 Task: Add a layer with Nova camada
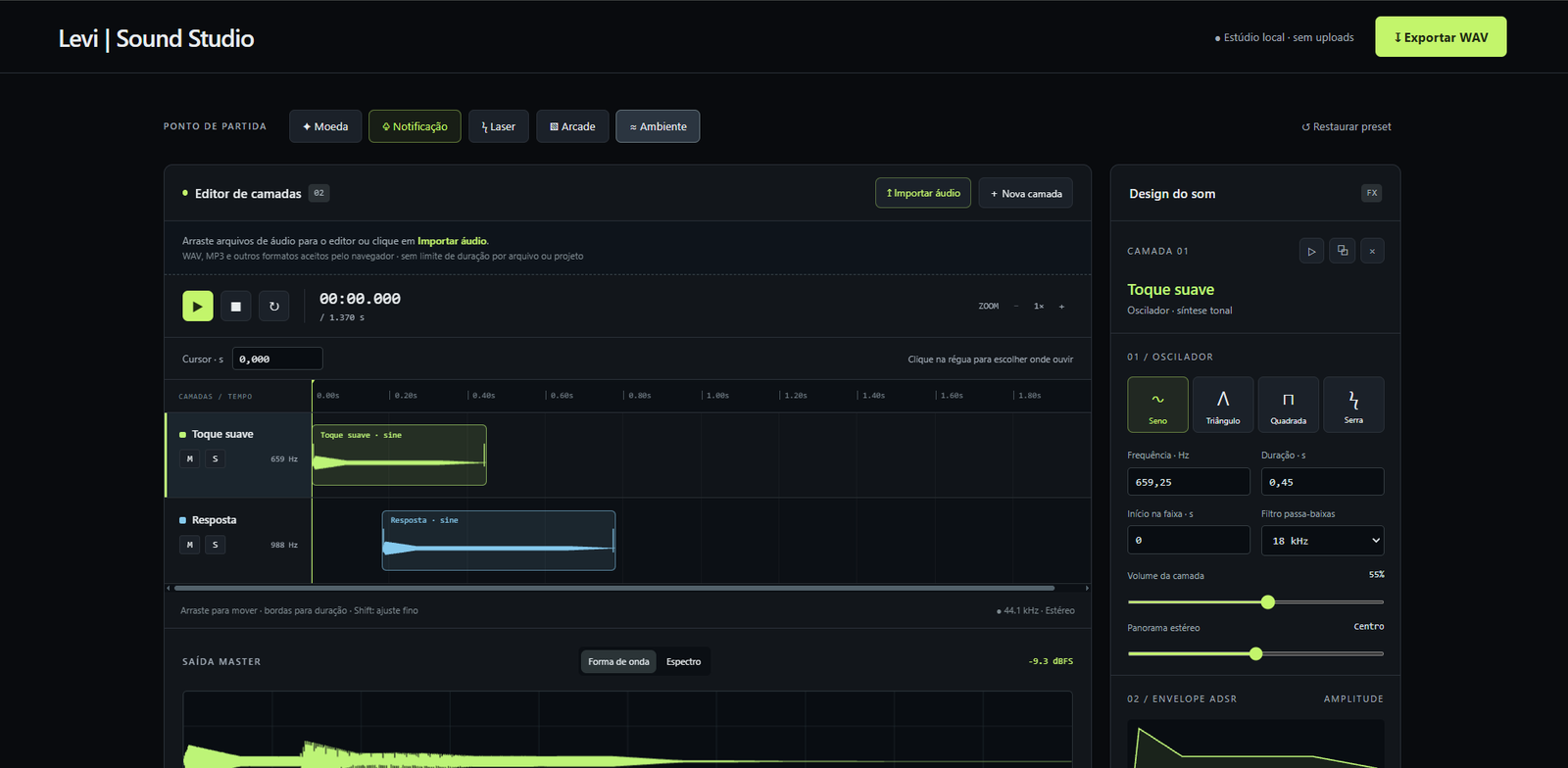point(1026,193)
